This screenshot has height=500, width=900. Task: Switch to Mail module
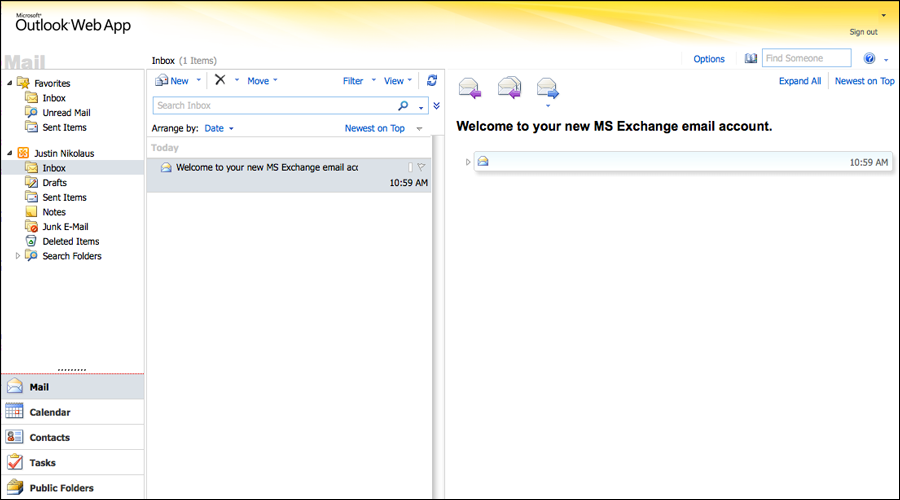pyautogui.click(x=72, y=387)
